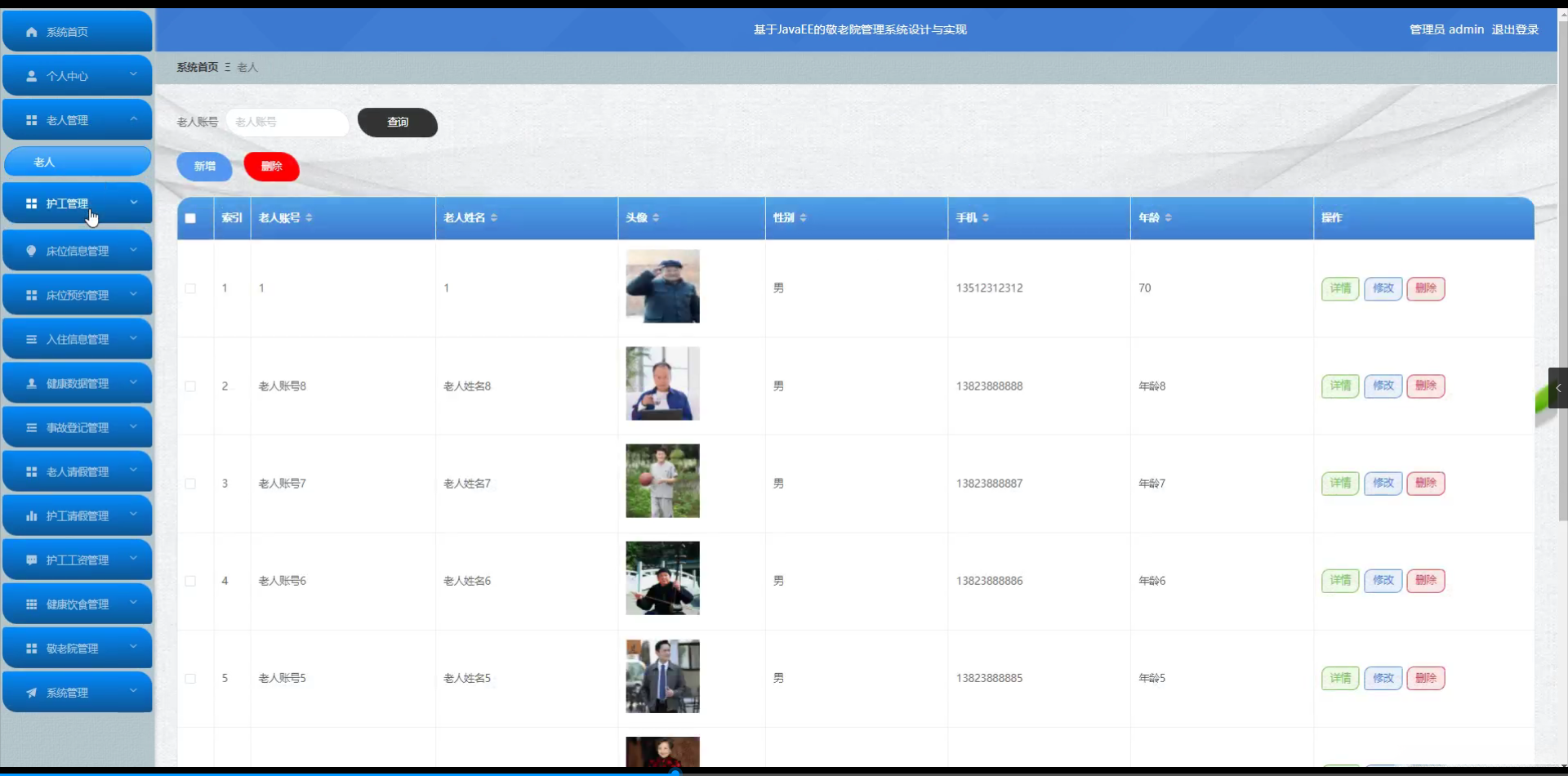Expand the 系统管理 menu chevron
This screenshot has height=776, width=1568.
click(133, 691)
